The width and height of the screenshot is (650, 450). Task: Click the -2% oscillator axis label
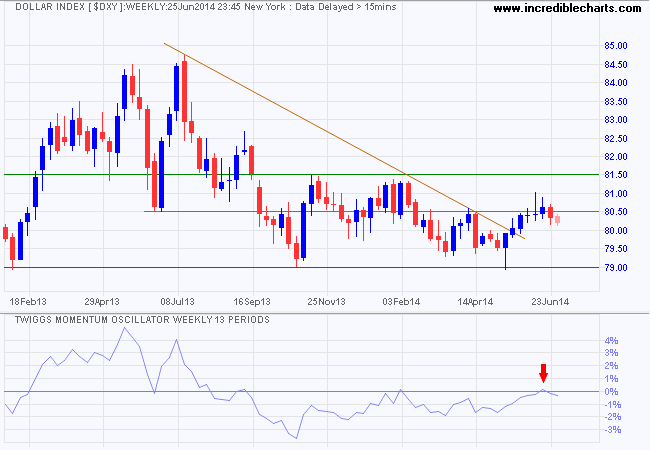[612, 417]
